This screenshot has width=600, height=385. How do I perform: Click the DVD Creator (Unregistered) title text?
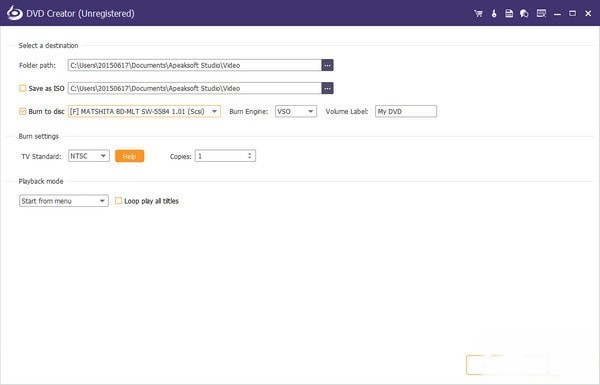coord(80,13)
